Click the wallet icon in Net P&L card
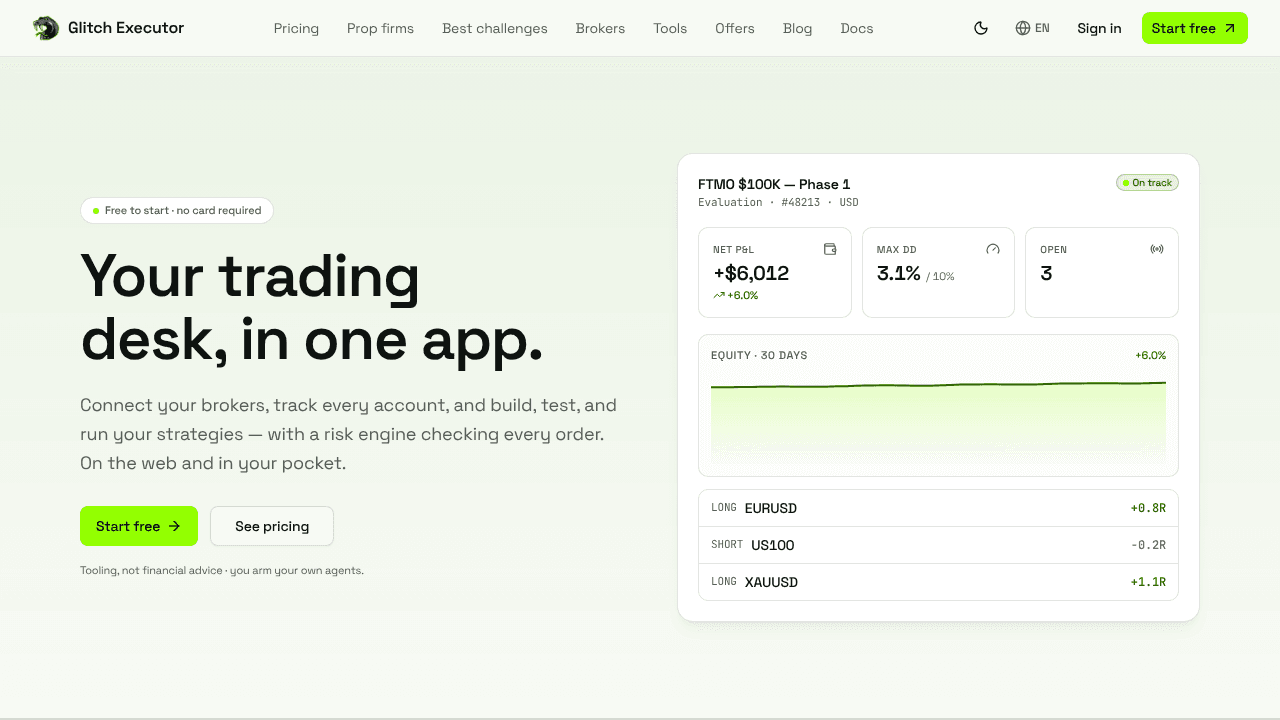 [x=830, y=249]
